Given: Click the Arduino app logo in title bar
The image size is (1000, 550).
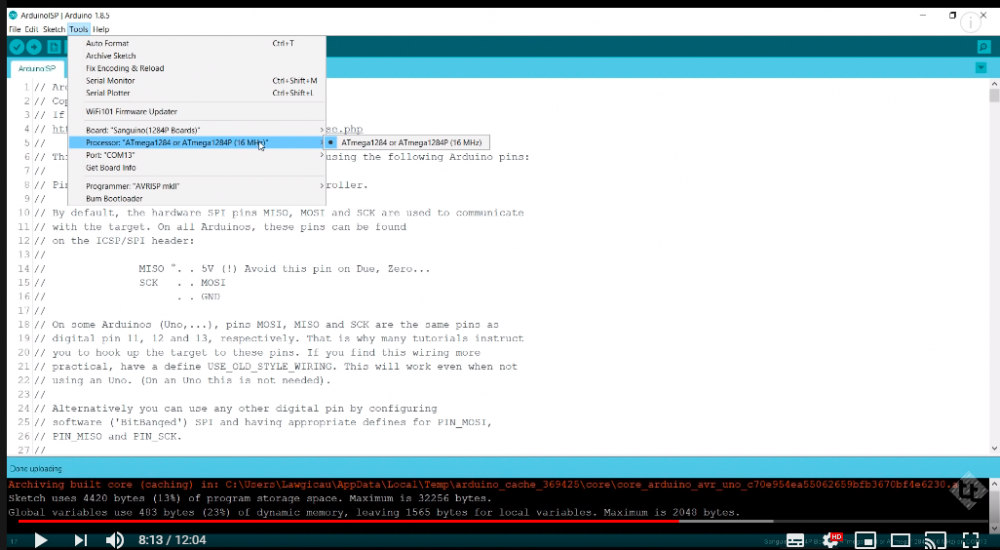Looking at the screenshot, I should pos(13,15).
